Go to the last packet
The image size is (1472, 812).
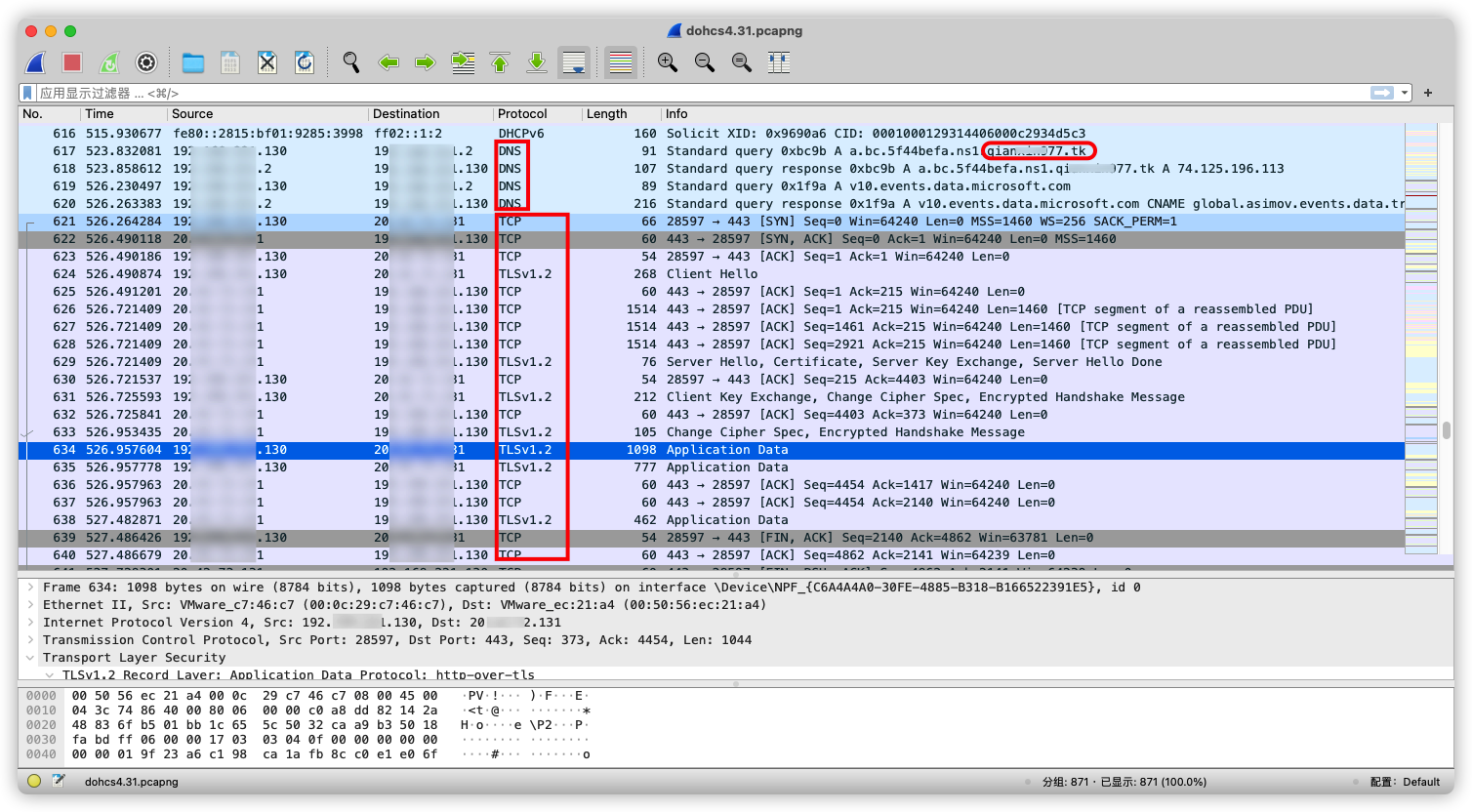536,61
